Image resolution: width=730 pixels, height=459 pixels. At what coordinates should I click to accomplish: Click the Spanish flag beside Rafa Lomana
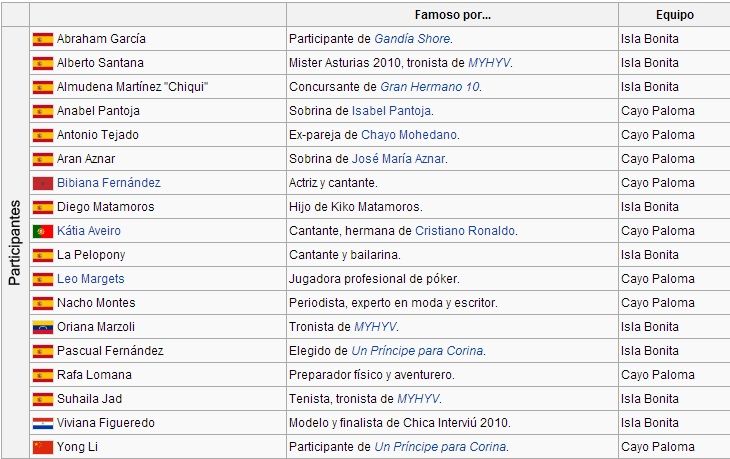click(x=43, y=375)
